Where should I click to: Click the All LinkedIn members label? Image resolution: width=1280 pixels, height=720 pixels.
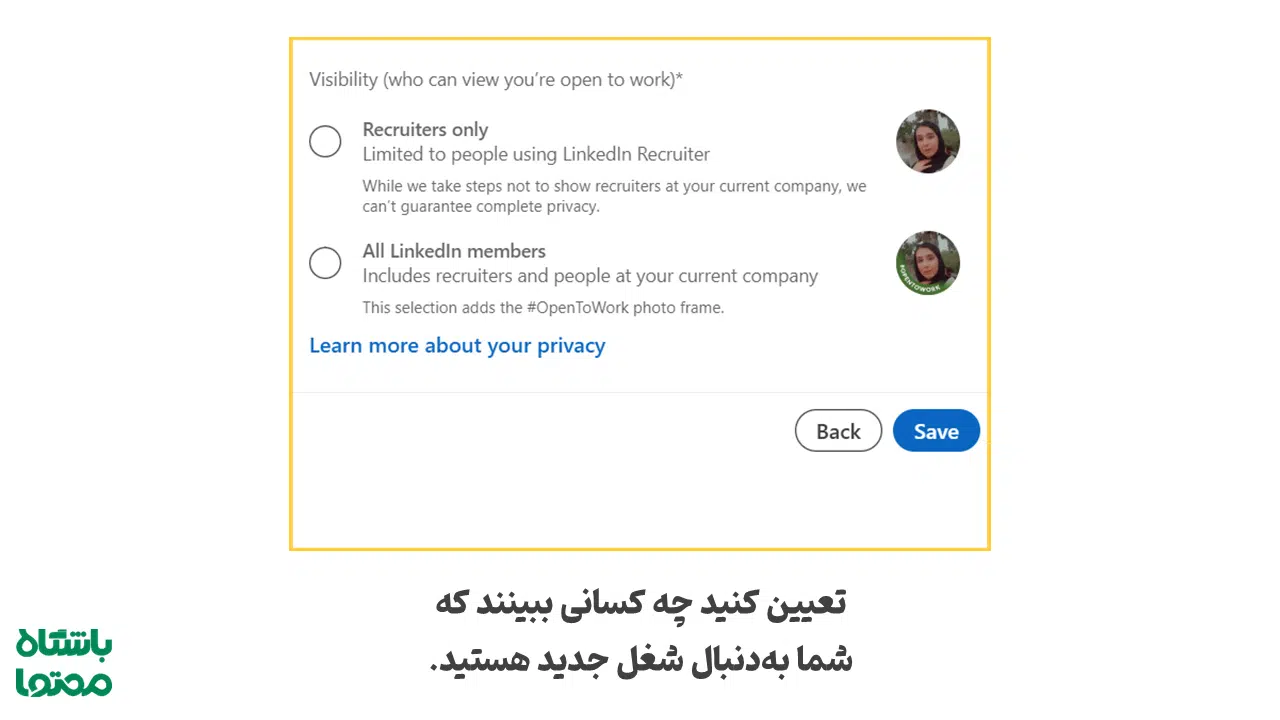(x=453, y=251)
